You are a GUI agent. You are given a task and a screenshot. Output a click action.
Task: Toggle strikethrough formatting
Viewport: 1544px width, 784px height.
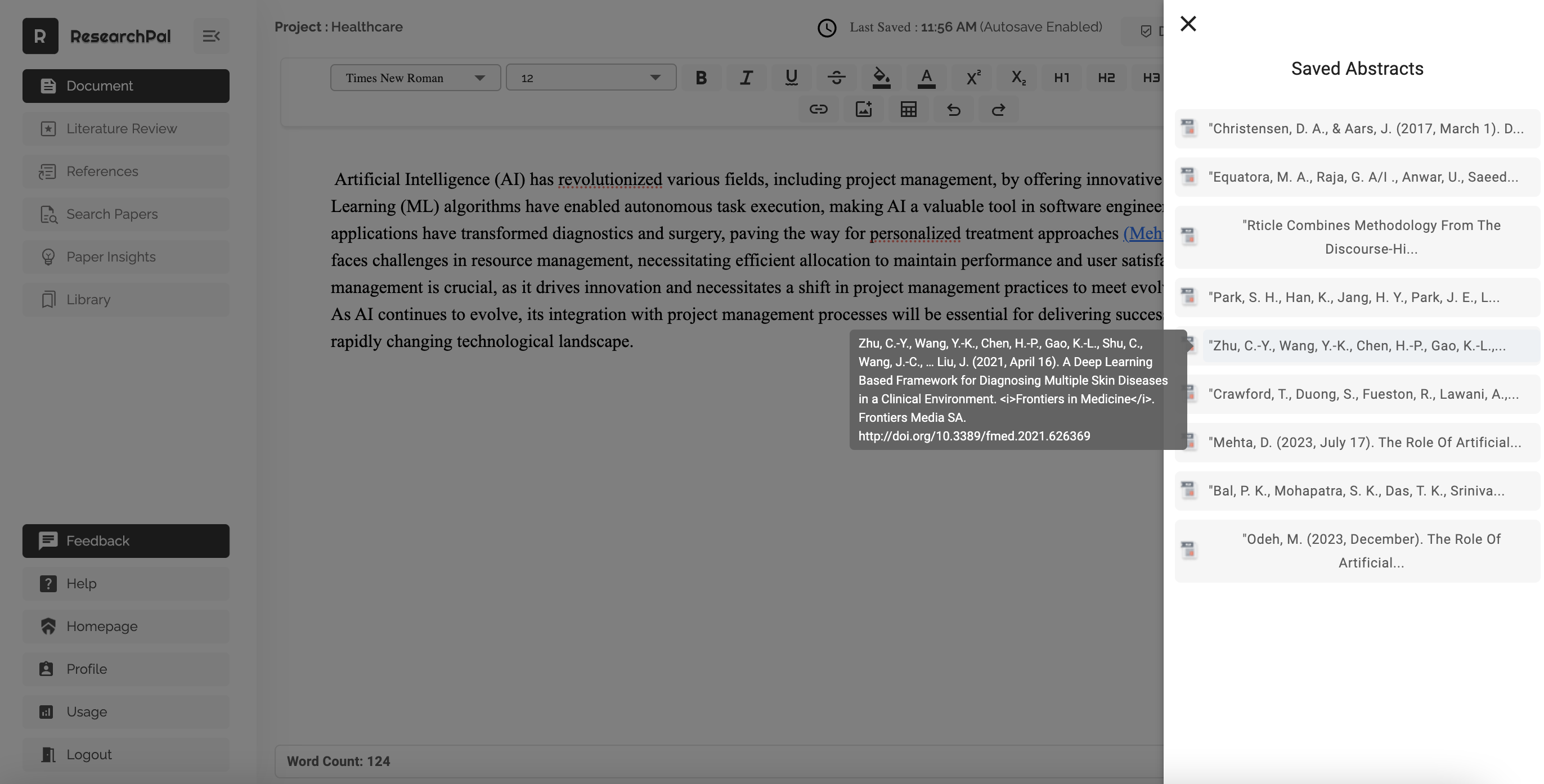click(836, 78)
